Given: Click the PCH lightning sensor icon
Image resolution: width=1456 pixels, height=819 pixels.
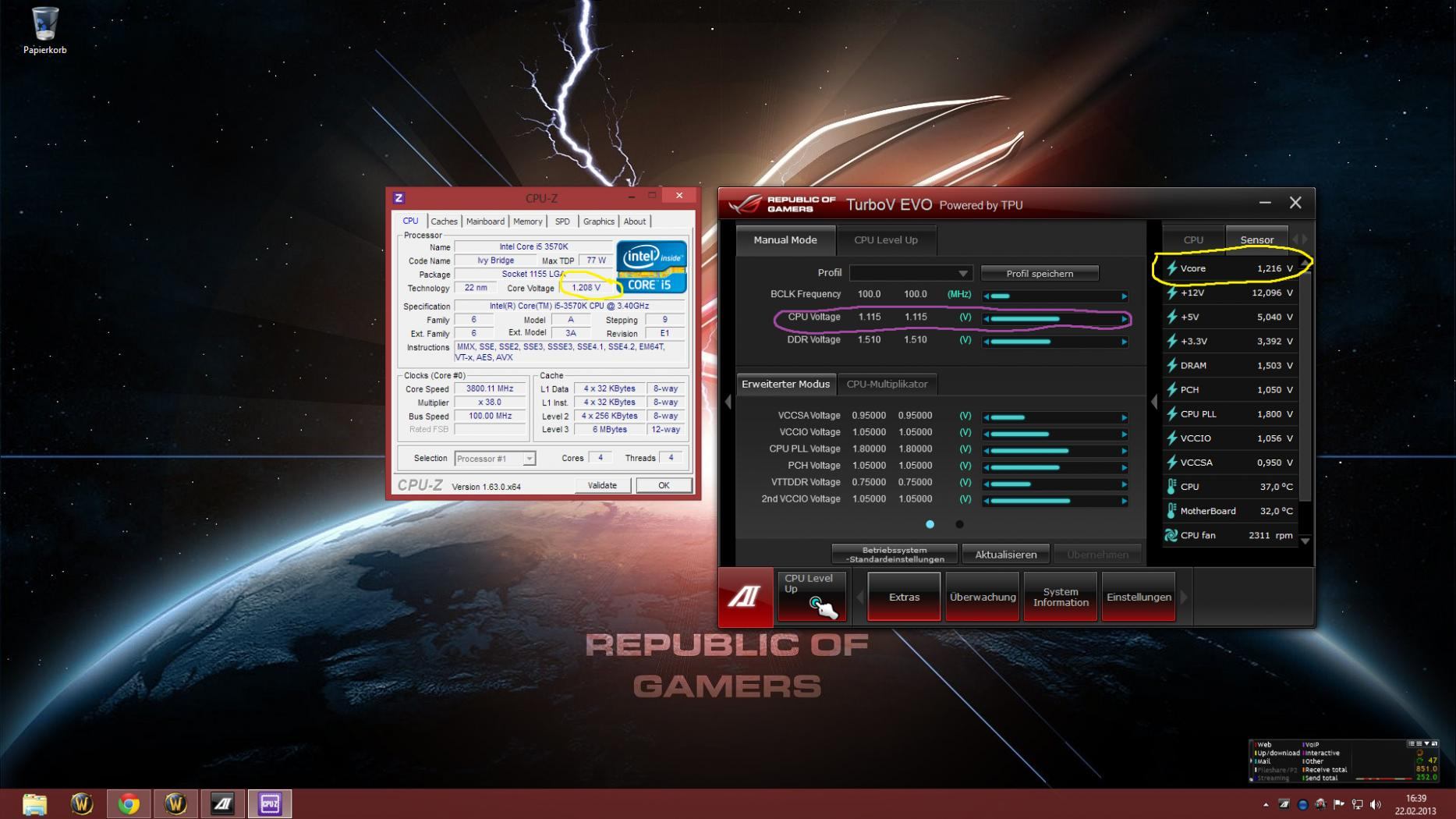Looking at the screenshot, I should 1171,389.
